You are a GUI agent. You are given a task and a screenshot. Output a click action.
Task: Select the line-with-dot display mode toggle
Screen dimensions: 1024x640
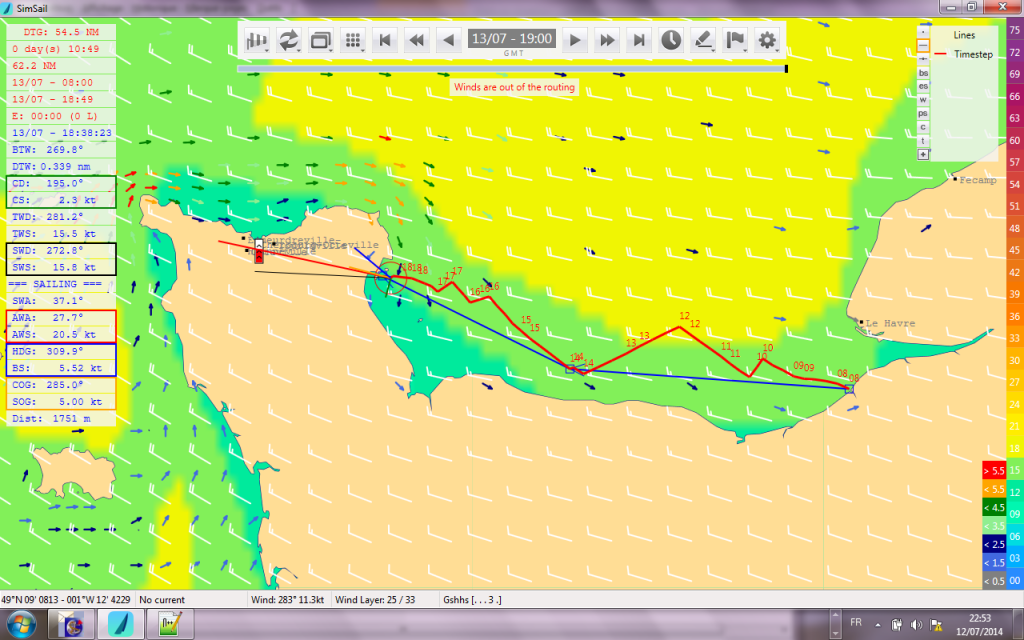click(923, 59)
